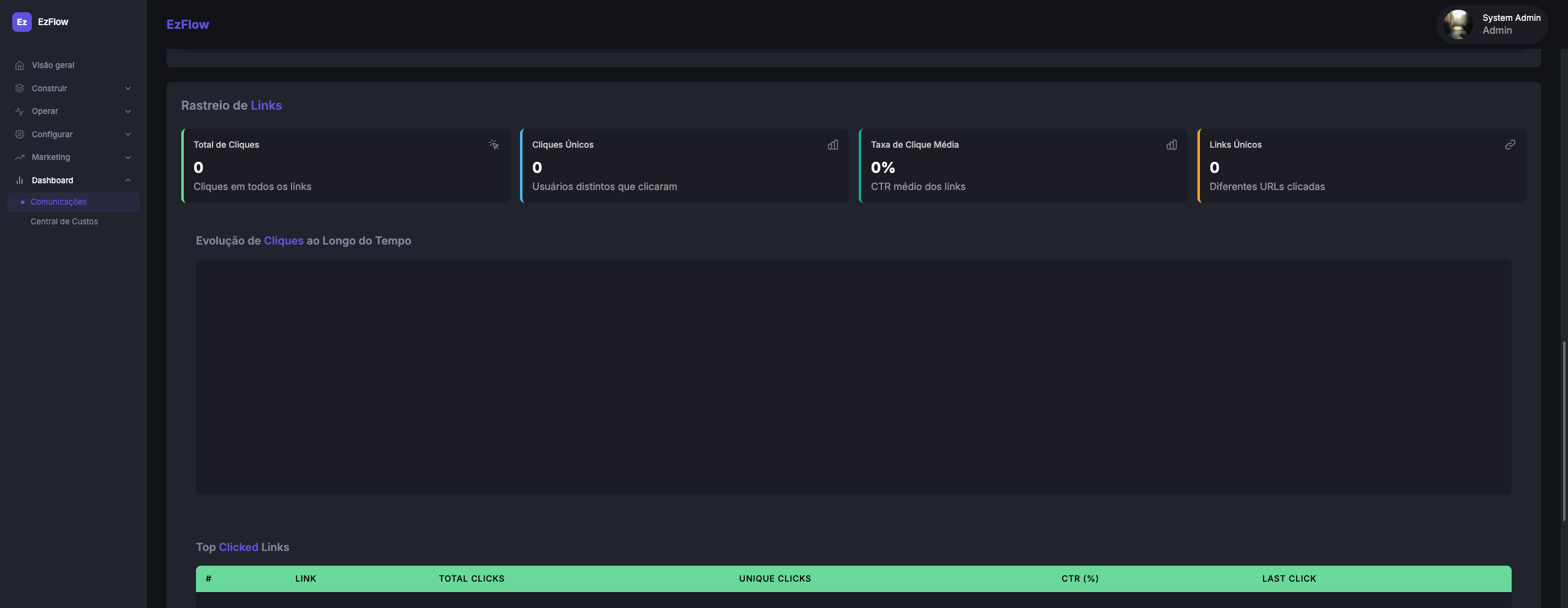
Task: Click the Cliques Únicos card
Action: coord(685,165)
